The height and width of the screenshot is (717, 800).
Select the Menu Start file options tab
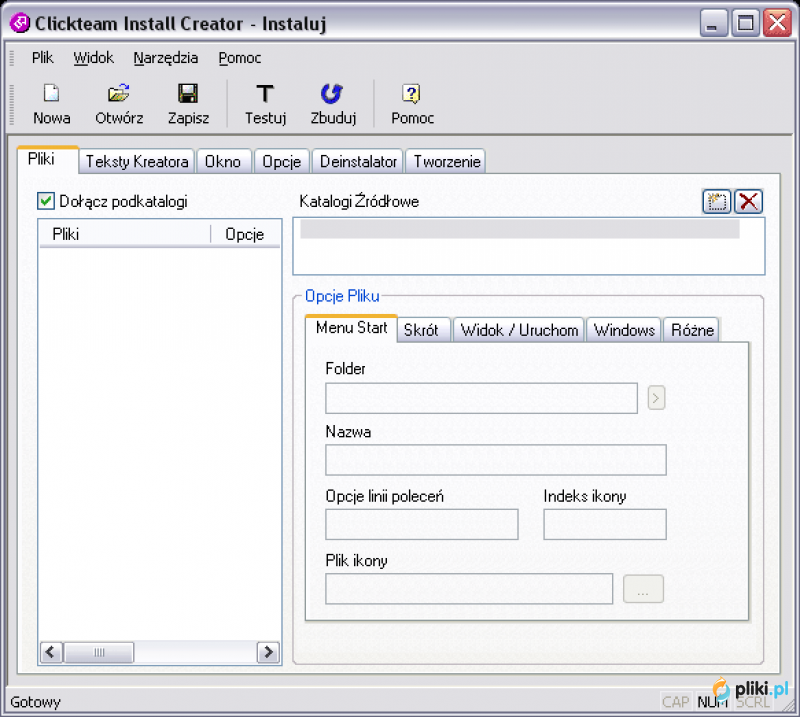click(x=352, y=328)
